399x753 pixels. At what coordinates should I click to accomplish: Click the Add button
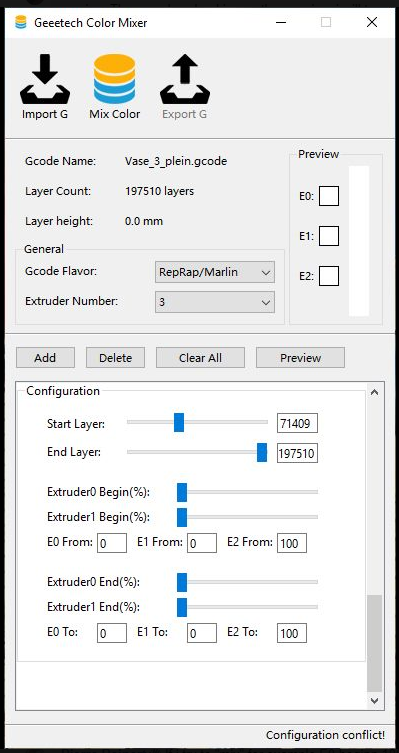pos(45,358)
